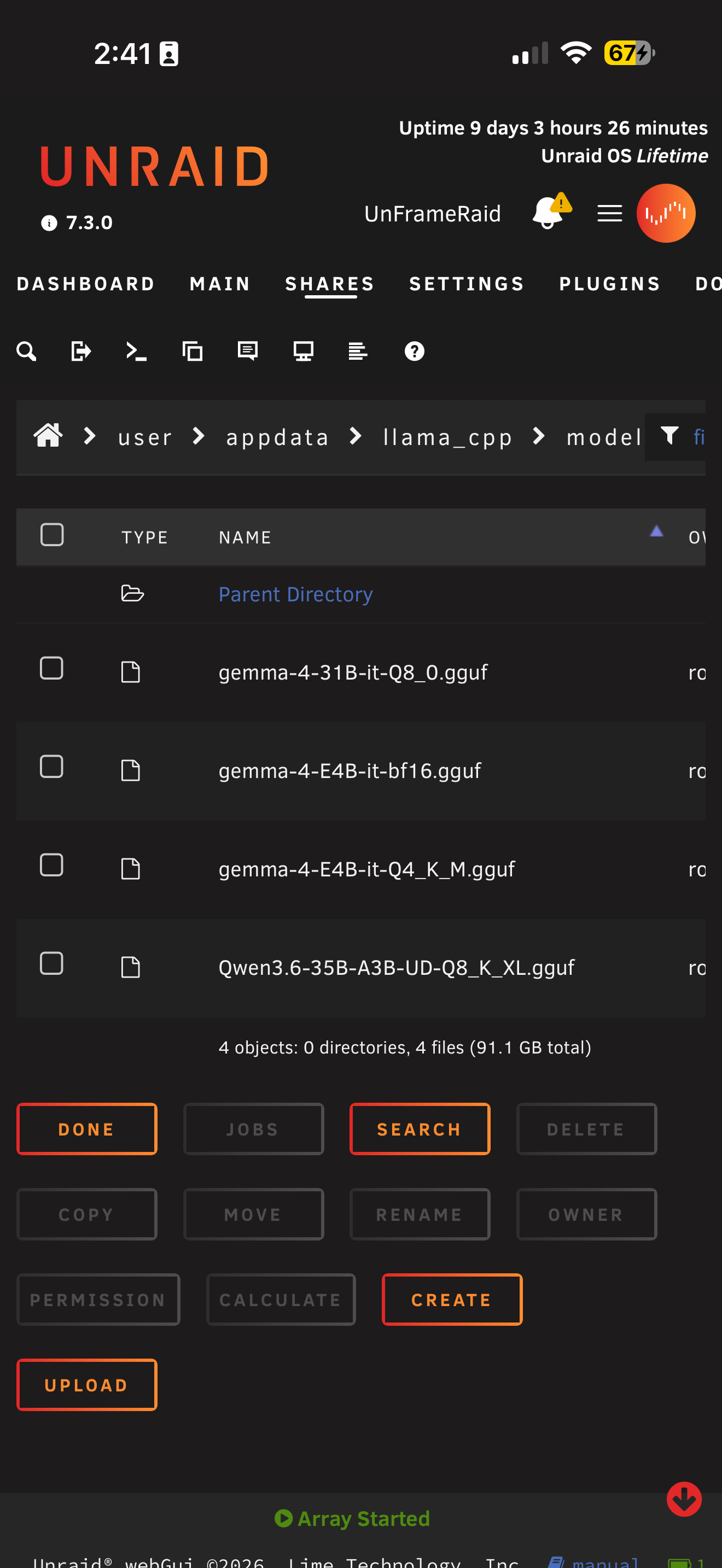722x1568 pixels.
Task: Toggle the select-all checkbox in header
Action: pos(53,535)
